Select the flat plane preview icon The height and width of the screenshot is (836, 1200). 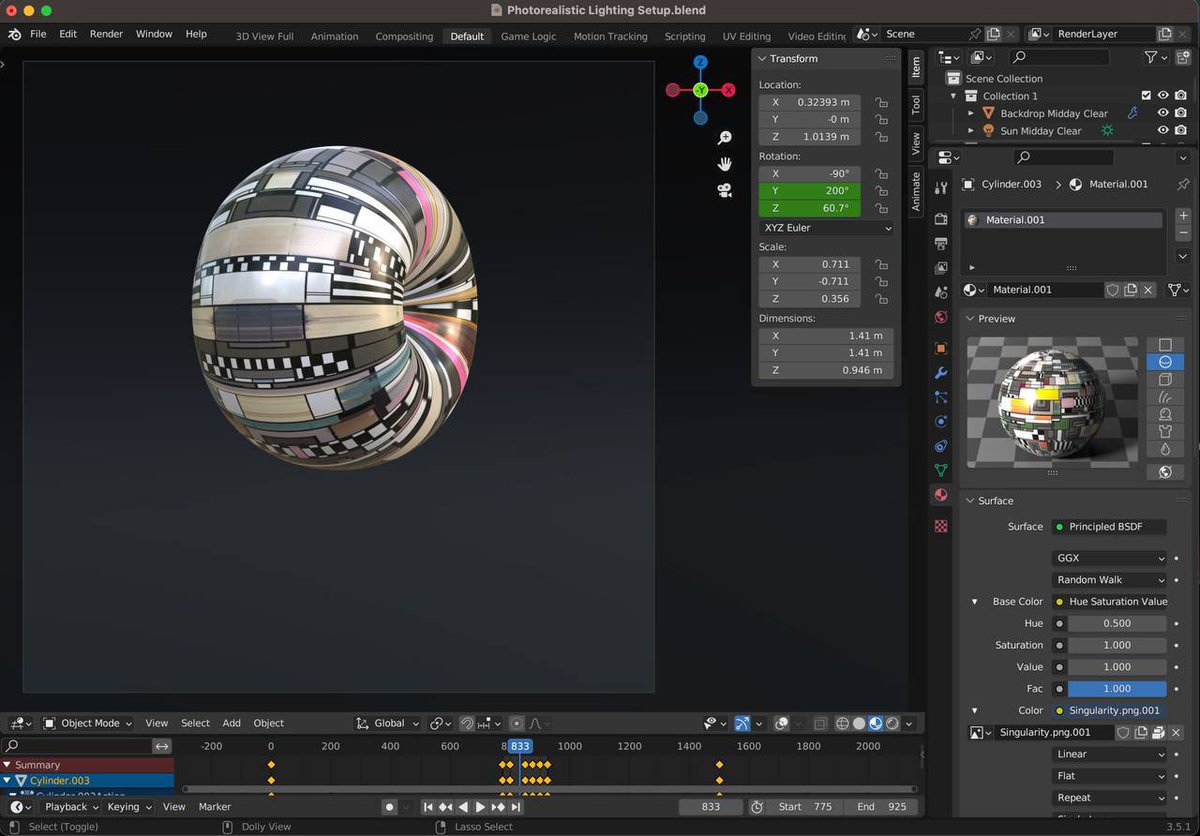pos(1165,345)
